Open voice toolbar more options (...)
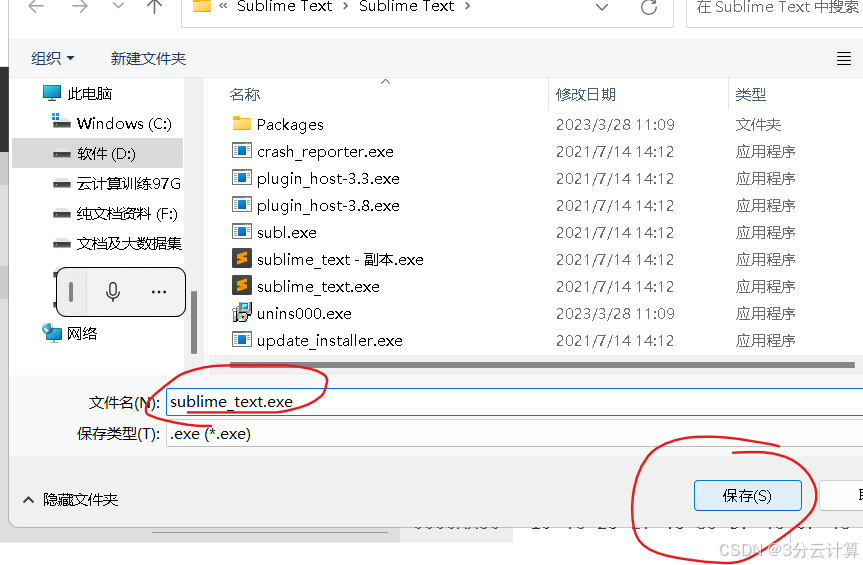 tap(159, 292)
